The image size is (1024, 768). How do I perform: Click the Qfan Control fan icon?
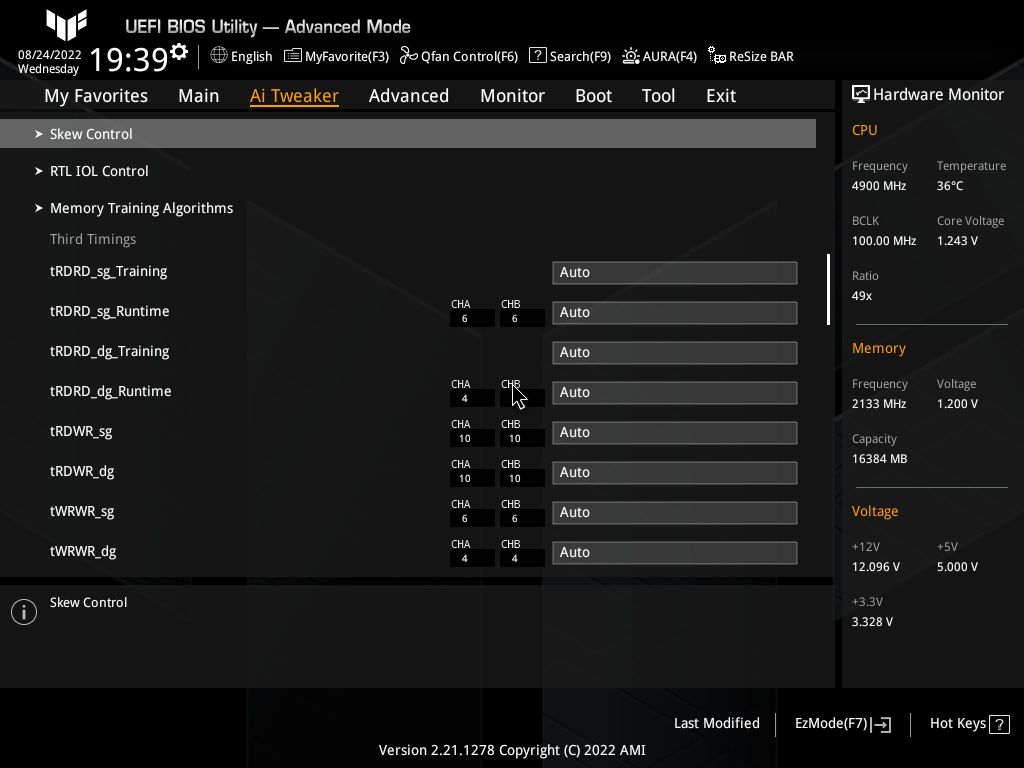tap(408, 56)
